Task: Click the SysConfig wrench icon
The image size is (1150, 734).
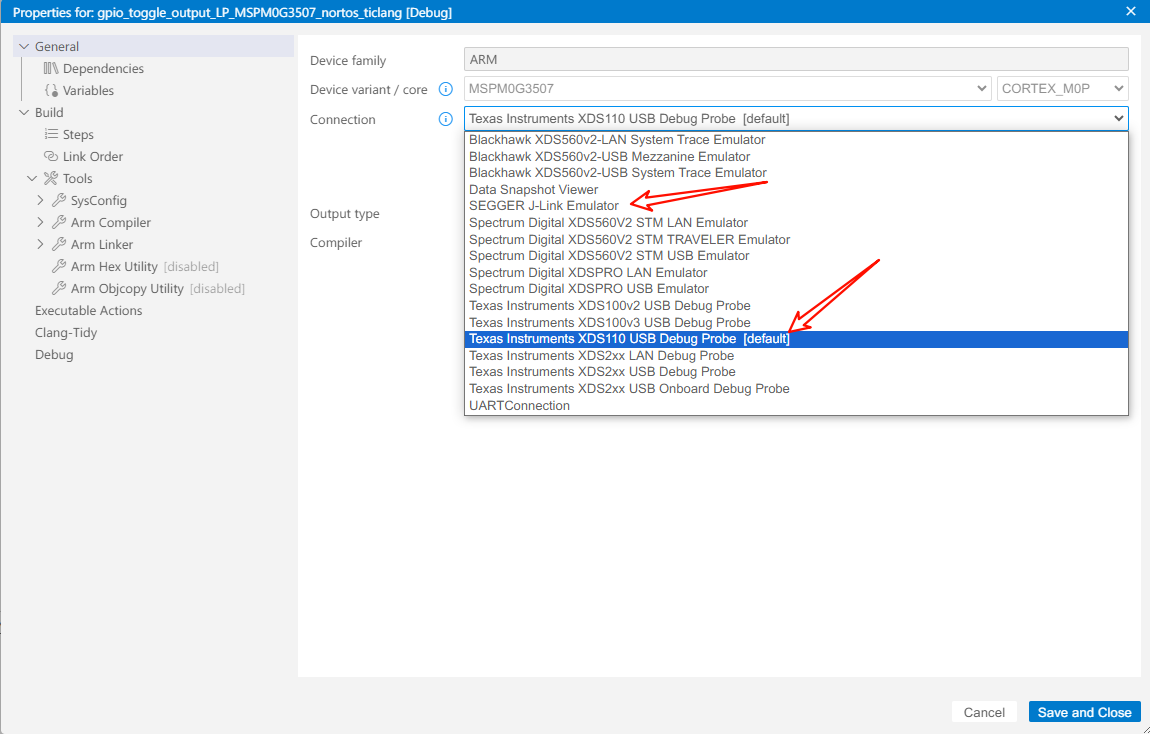Action: [59, 200]
